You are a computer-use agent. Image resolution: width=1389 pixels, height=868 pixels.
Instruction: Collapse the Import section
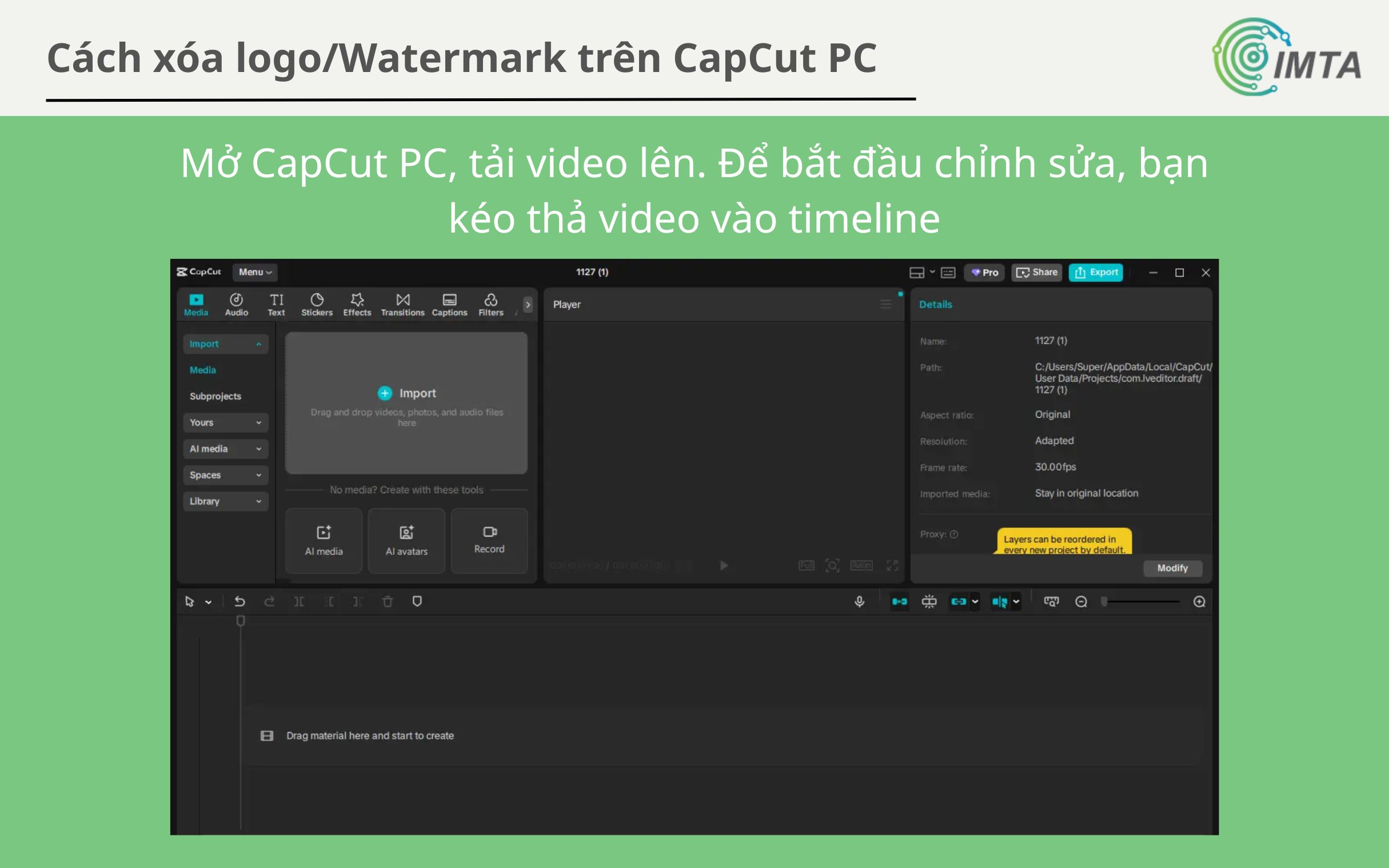226,344
